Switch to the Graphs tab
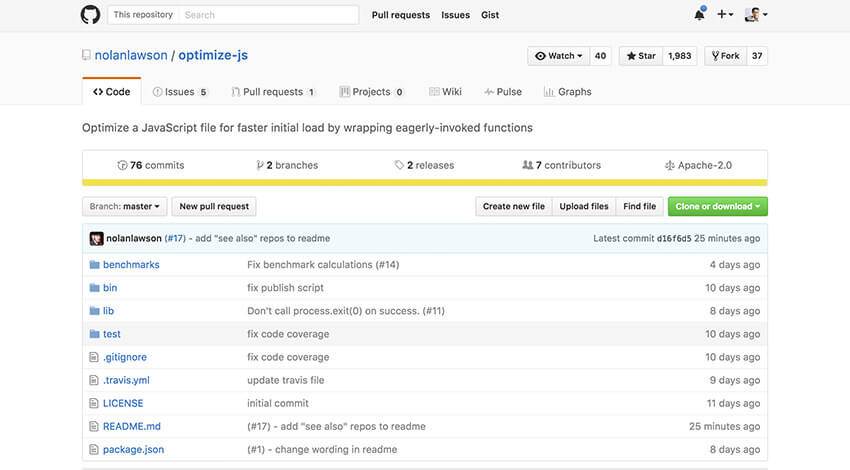The image size is (850, 470). pos(568,92)
